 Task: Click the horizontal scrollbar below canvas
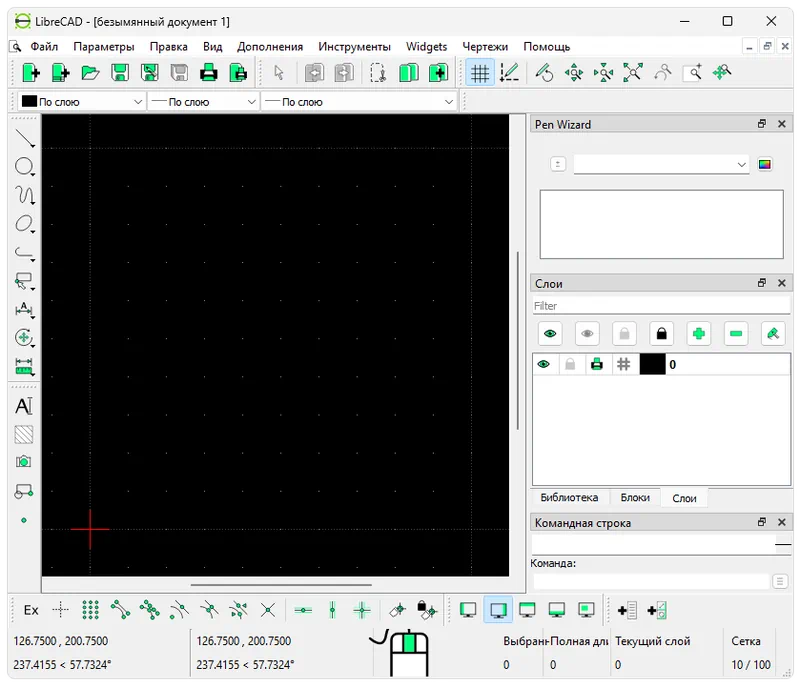pos(281,585)
